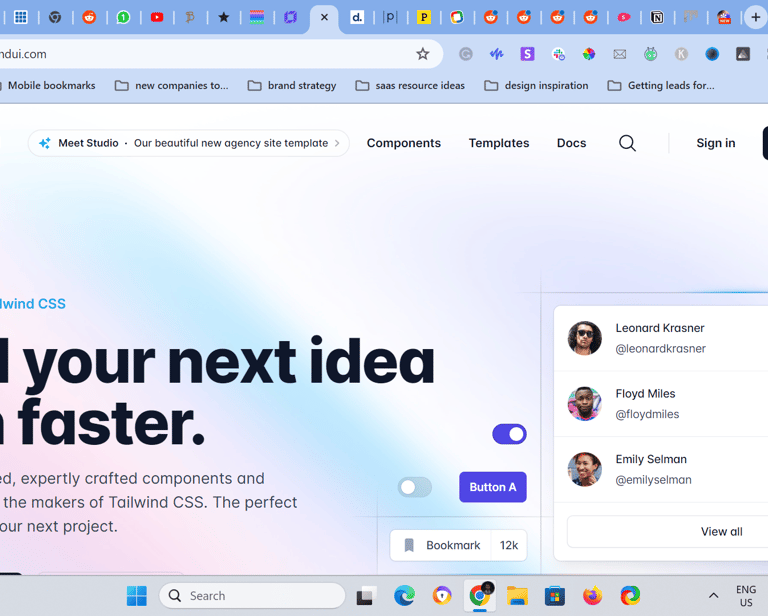Launch Microsoft Edge from taskbar
Image resolution: width=768 pixels, height=616 pixels.
404,596
